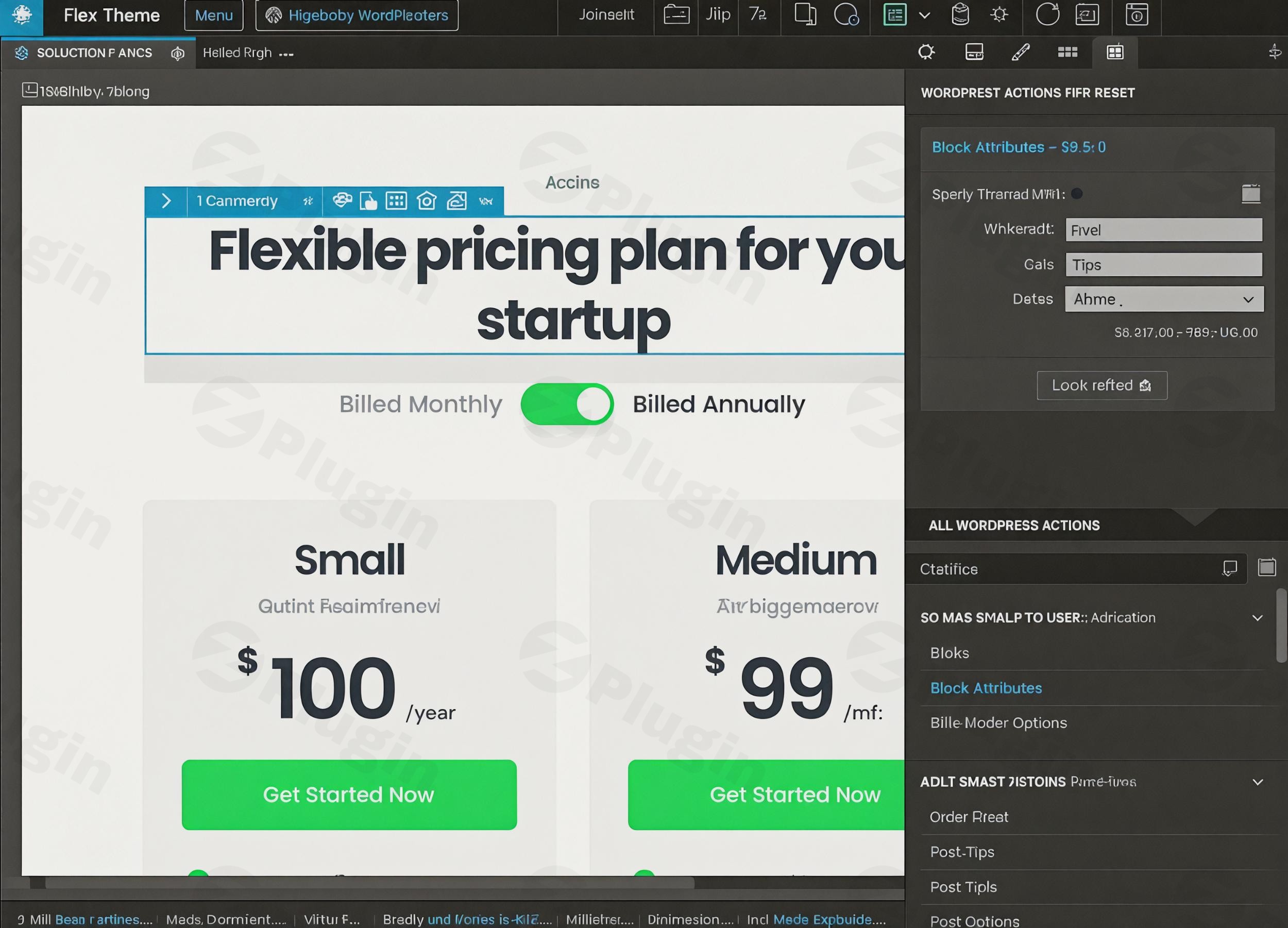This screenshot has width=1288, height=928.
Task: Click the Look refted button
Action: click(x=1101, y=385)
